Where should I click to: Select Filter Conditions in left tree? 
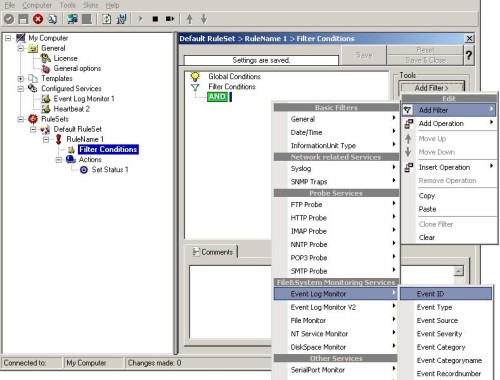108,149
